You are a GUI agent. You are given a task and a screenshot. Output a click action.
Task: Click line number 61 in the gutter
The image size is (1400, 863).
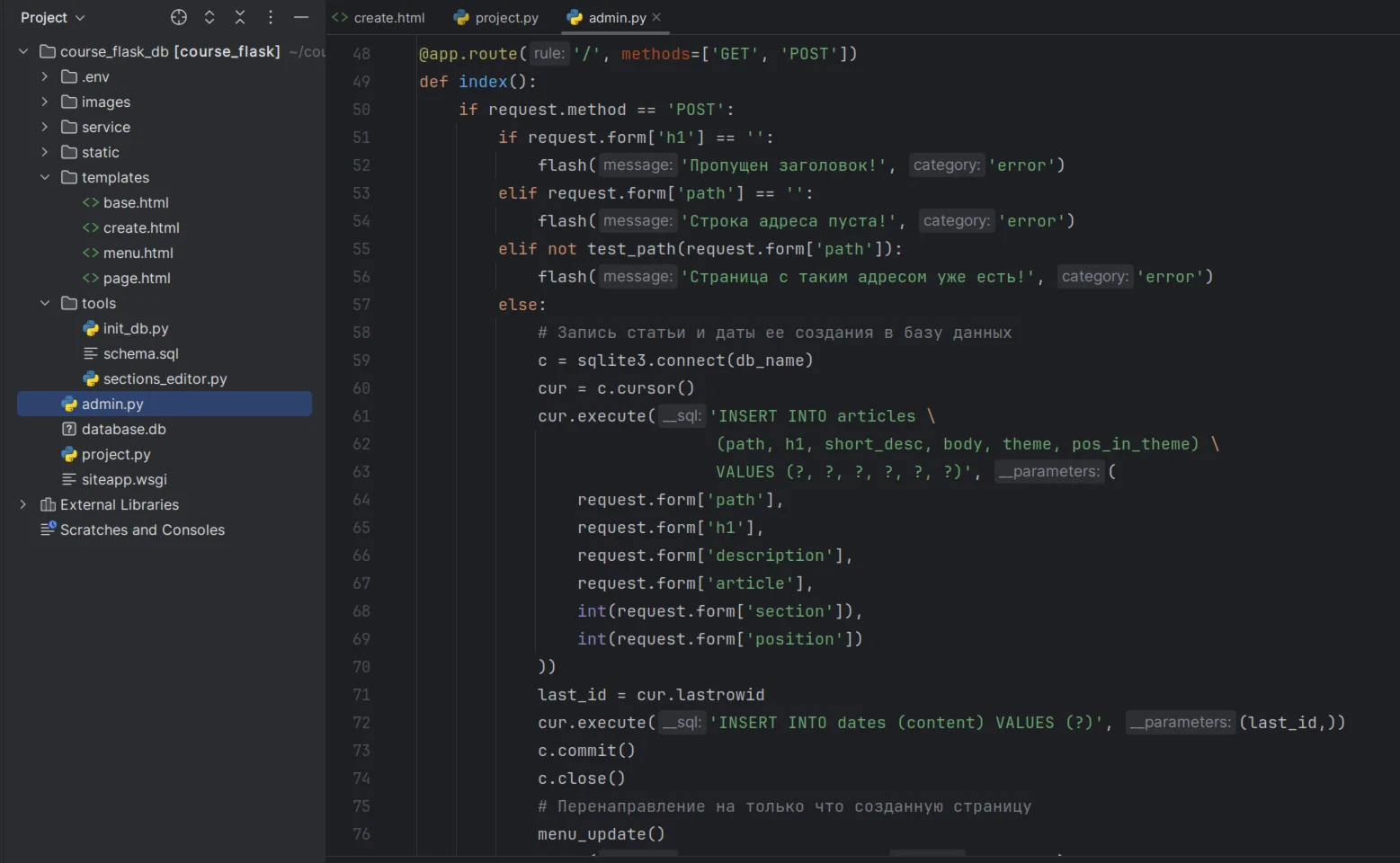click(361, 415)
